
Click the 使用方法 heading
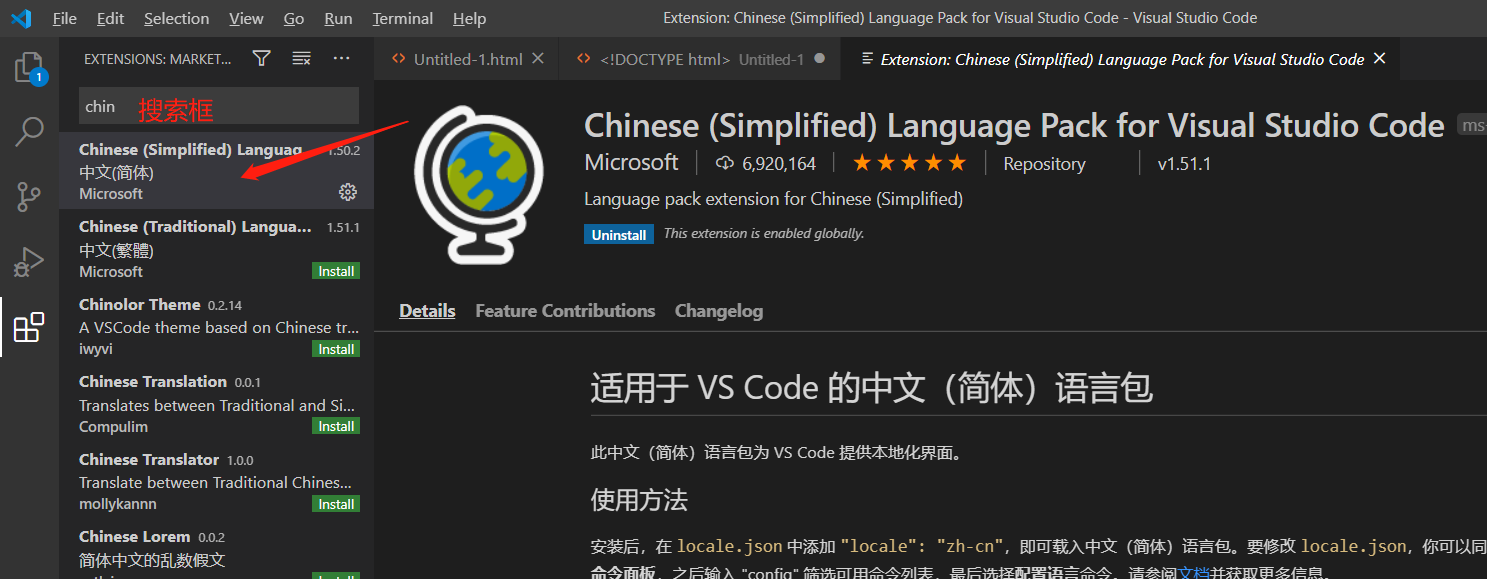coord(639,499)
